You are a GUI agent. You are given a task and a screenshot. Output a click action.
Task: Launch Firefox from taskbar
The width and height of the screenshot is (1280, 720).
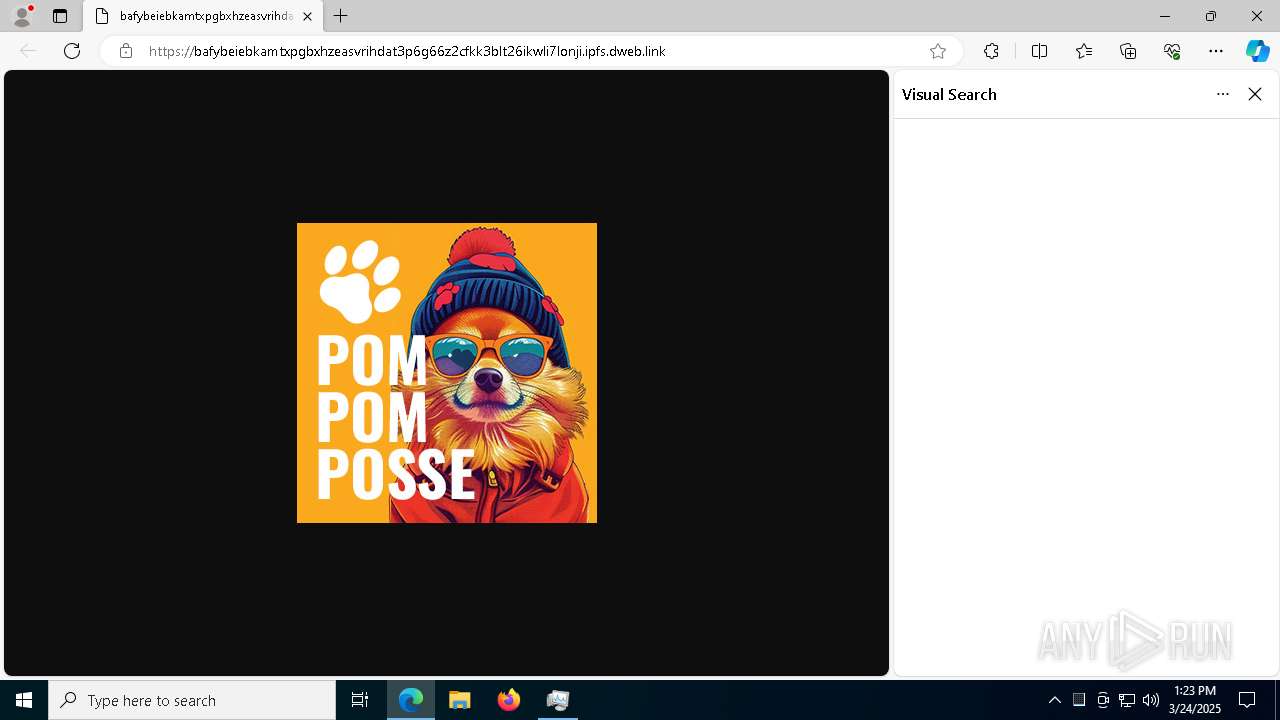click(509, 700)
